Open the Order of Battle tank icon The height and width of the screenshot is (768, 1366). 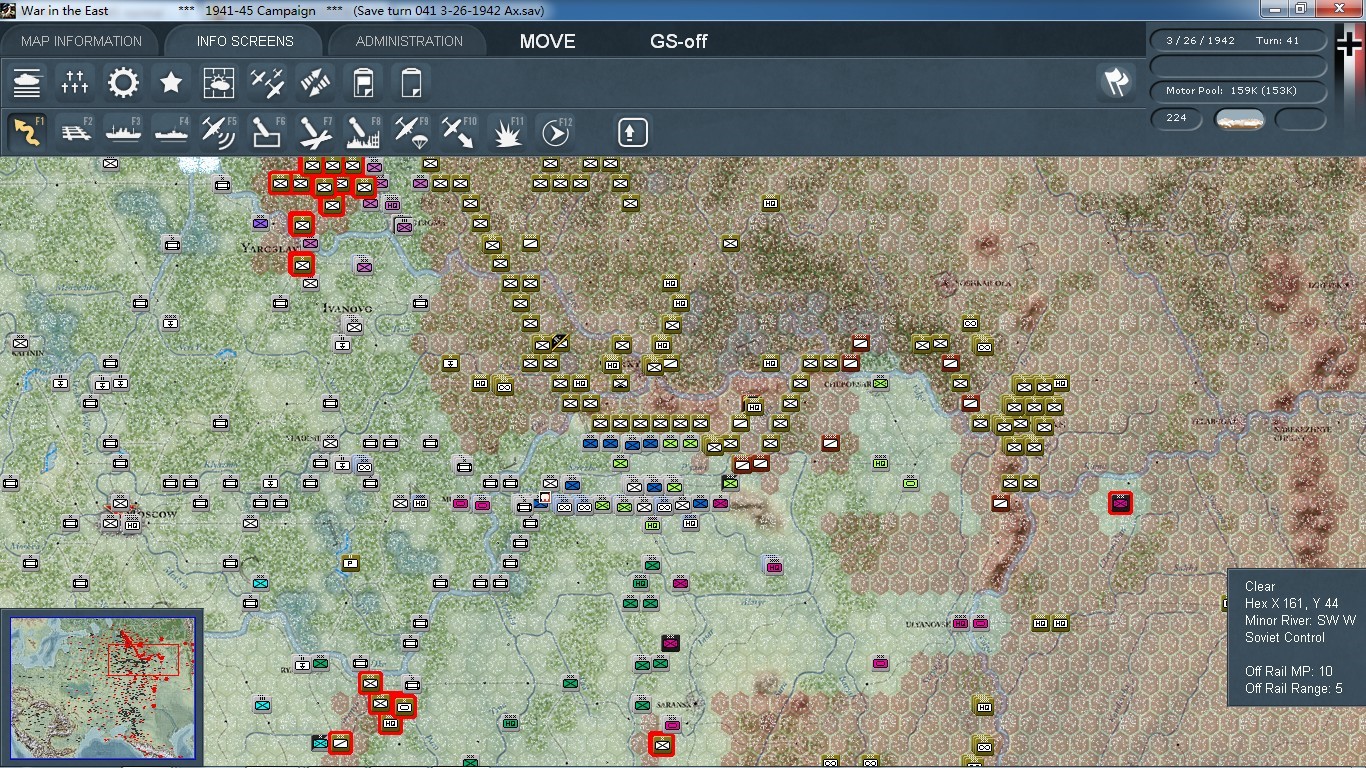(x=27, y=82)
